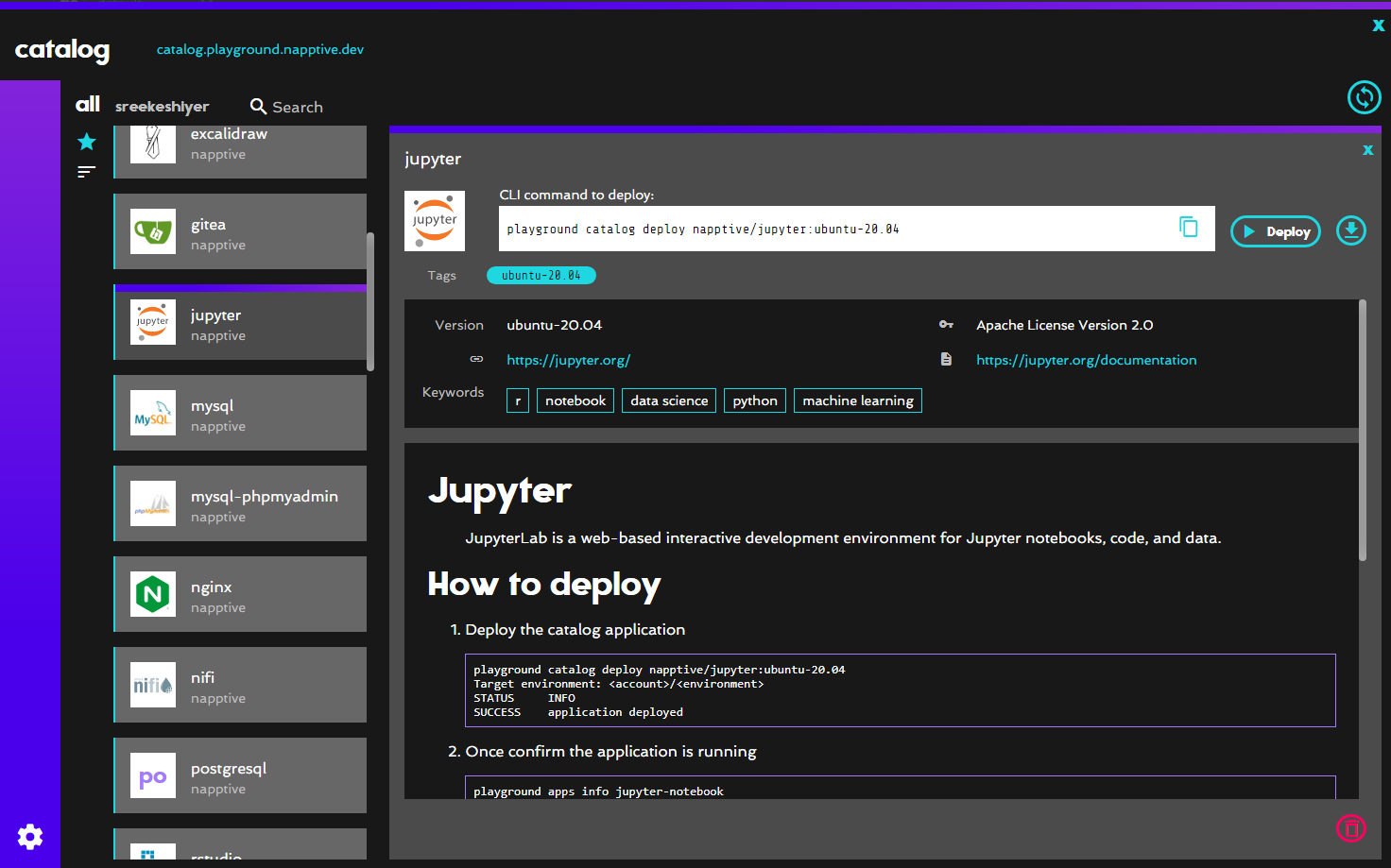Click the search magnifier icon
The height and width of the screenshot is (868, 1391).
[x=258, y=107]
